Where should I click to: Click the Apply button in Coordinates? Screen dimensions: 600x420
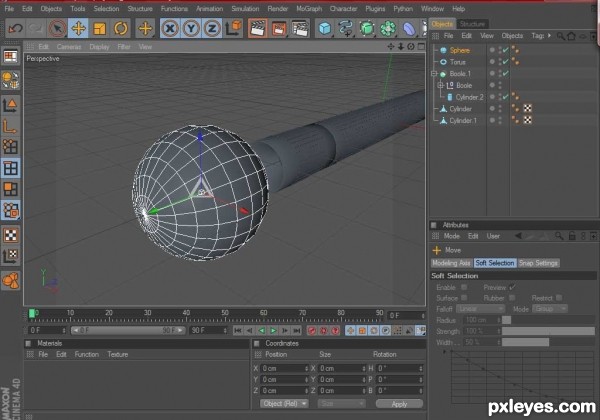pos(399,404)
